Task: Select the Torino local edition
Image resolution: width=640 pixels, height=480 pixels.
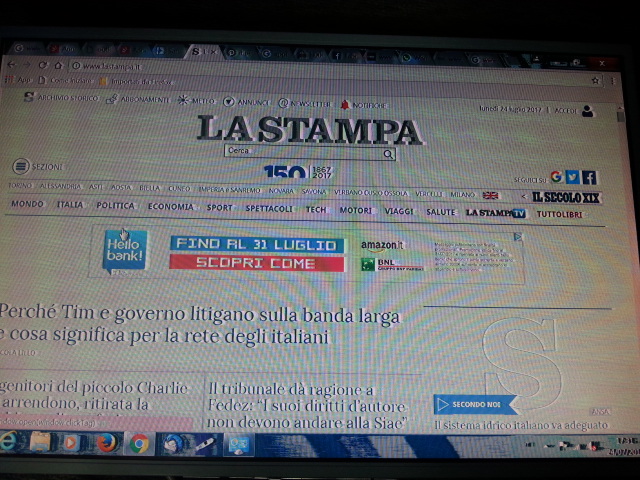Action: coord(20,186)
